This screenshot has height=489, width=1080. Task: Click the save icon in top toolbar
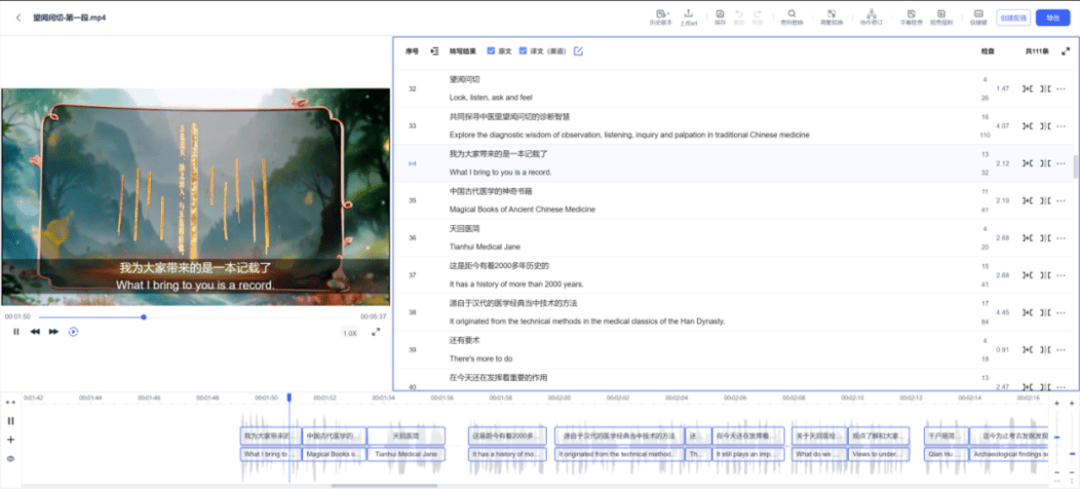pos(720,16)
